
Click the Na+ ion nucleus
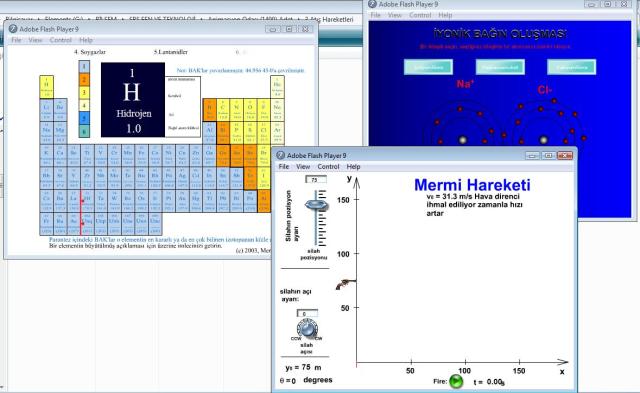click(x=462, y=140)
